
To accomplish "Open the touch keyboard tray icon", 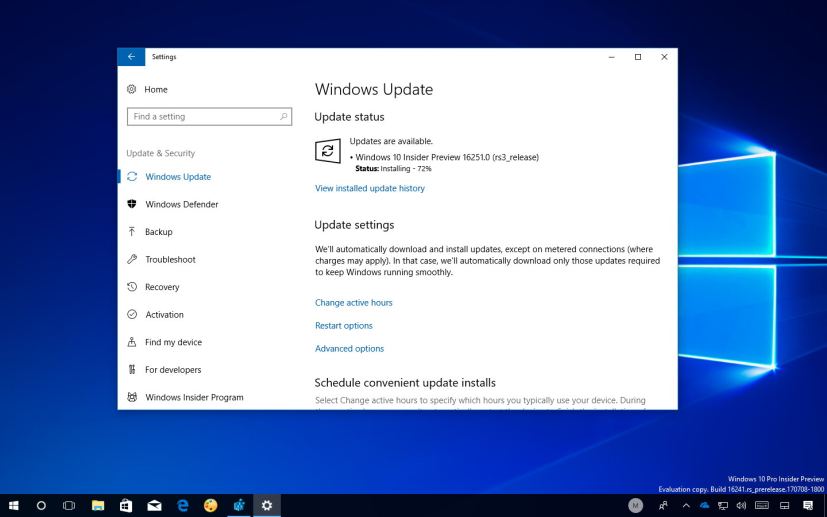I will coord(762,505).
